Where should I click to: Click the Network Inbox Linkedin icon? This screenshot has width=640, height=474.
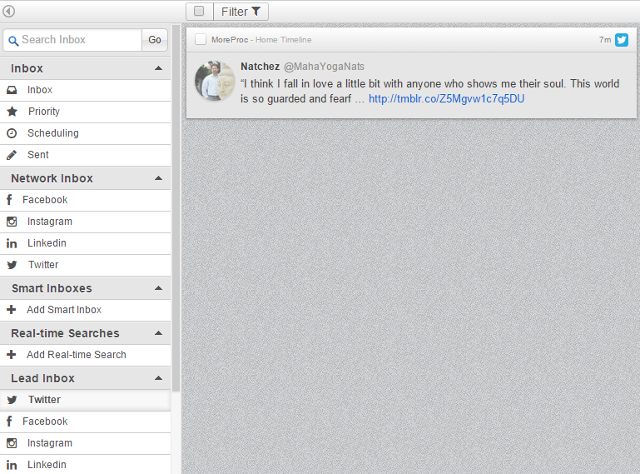11,243
